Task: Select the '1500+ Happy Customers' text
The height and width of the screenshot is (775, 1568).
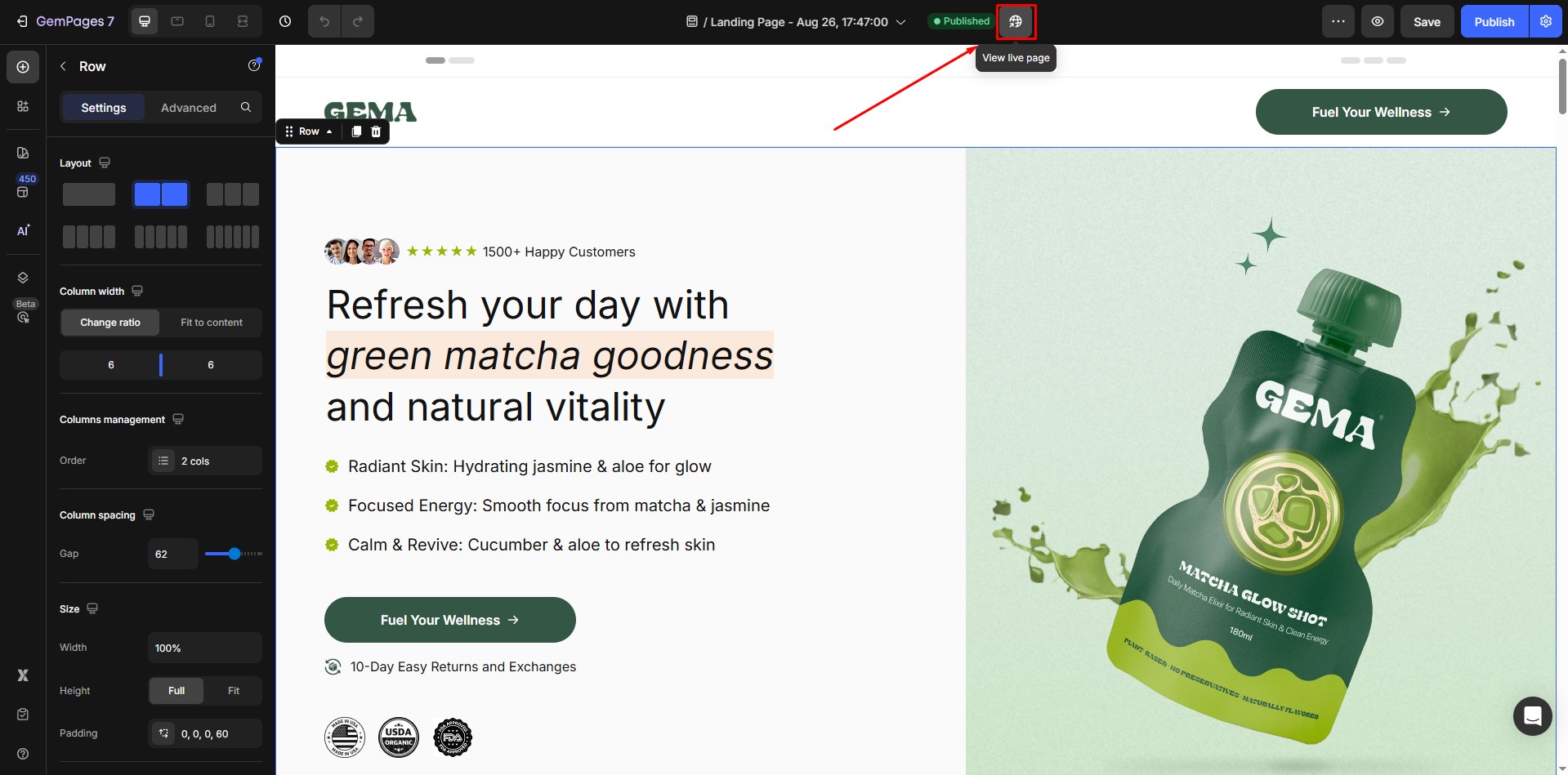Action: (559, 252)
